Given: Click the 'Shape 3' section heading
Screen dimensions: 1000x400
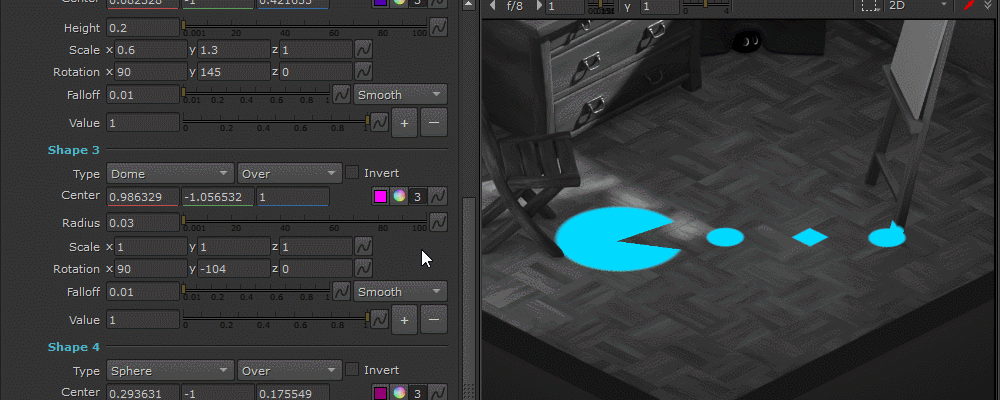Looking at the screenshot, I should (74, 150).
